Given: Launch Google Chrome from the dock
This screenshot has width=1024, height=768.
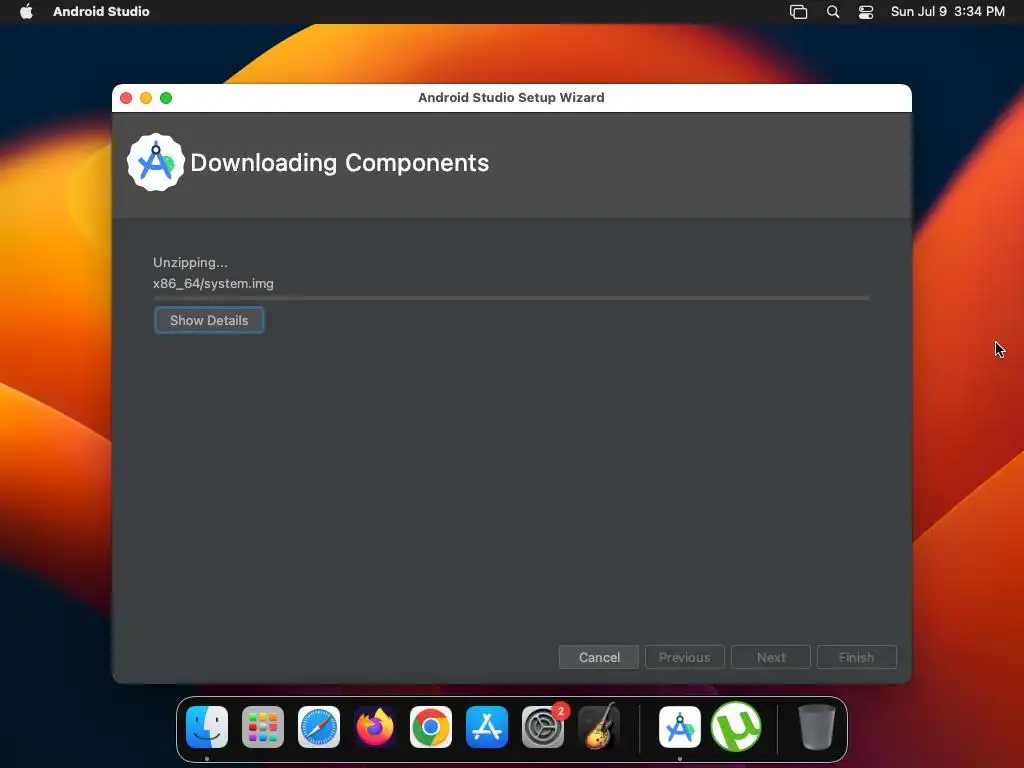Looking at the screenshot, I should click(x=431, y=727).
